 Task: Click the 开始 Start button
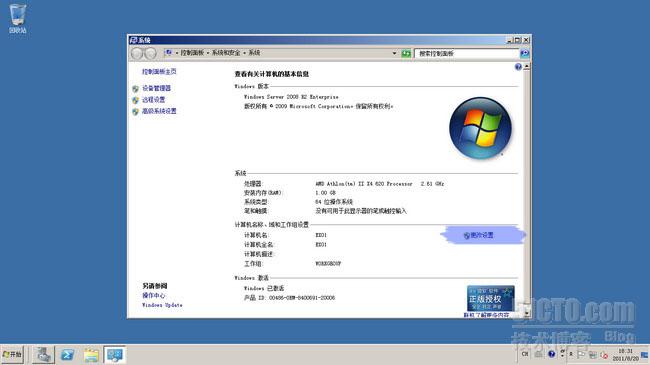(12, 355)
